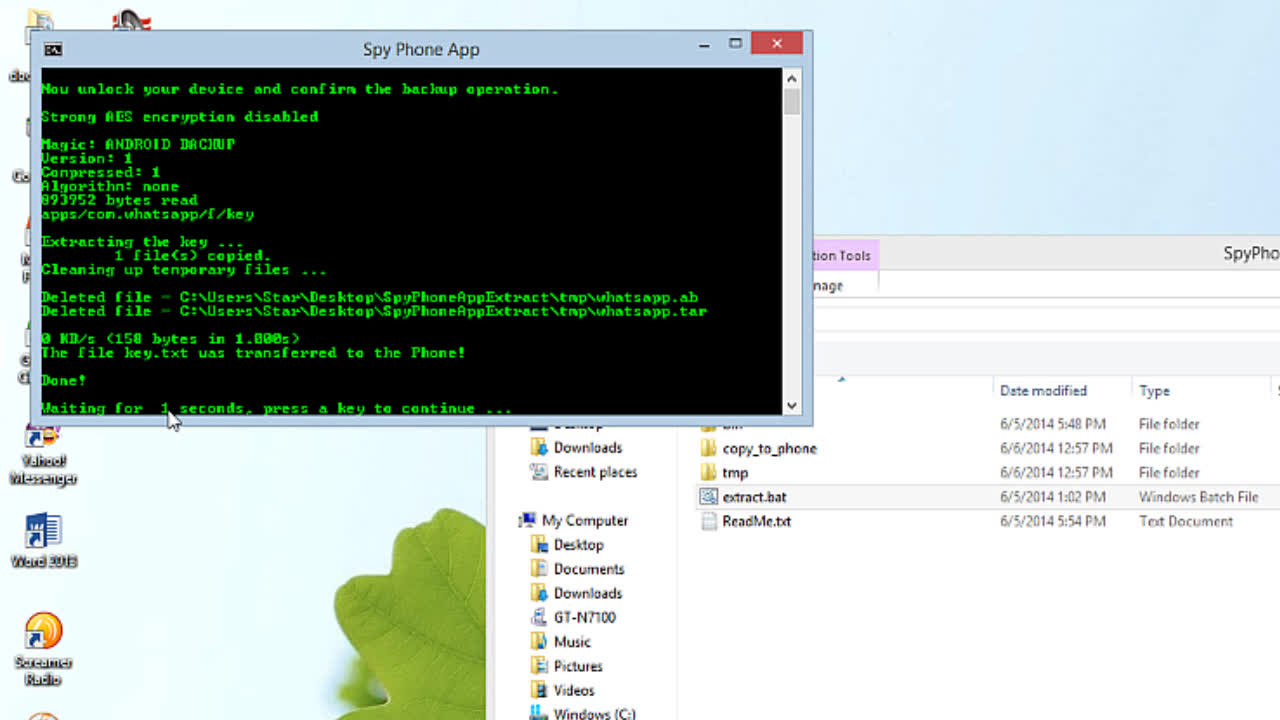Click the console vertical scrollbar thumb
Viewport: 1280px width, 720px height.
click(792, 101)
